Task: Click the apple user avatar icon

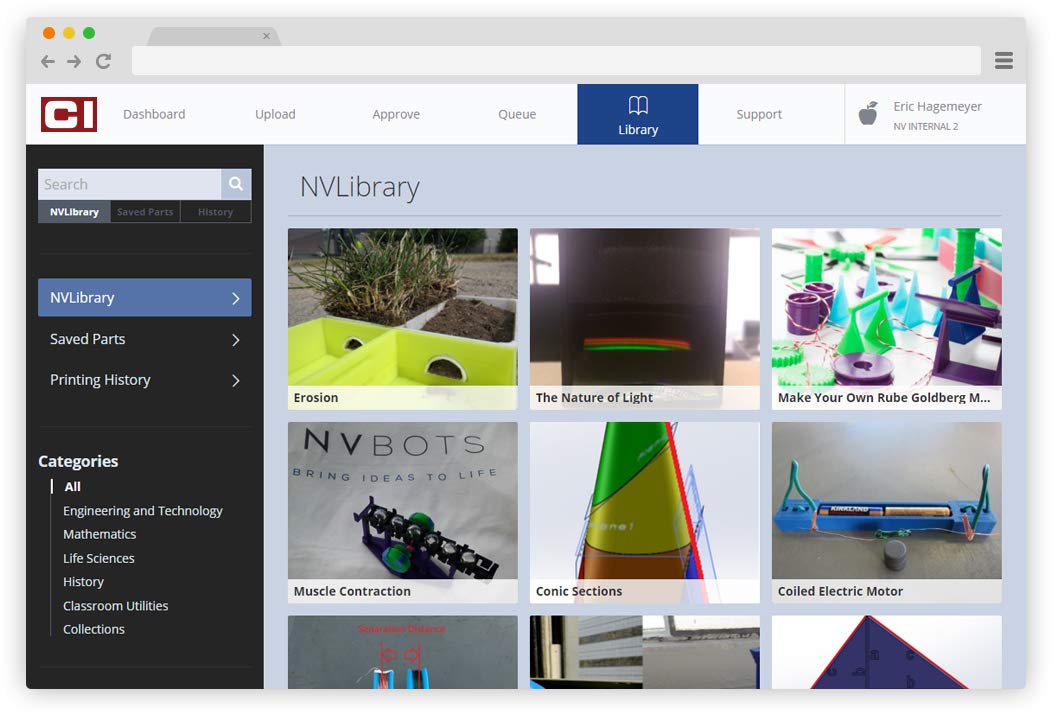Action: (x=868, y=113)
